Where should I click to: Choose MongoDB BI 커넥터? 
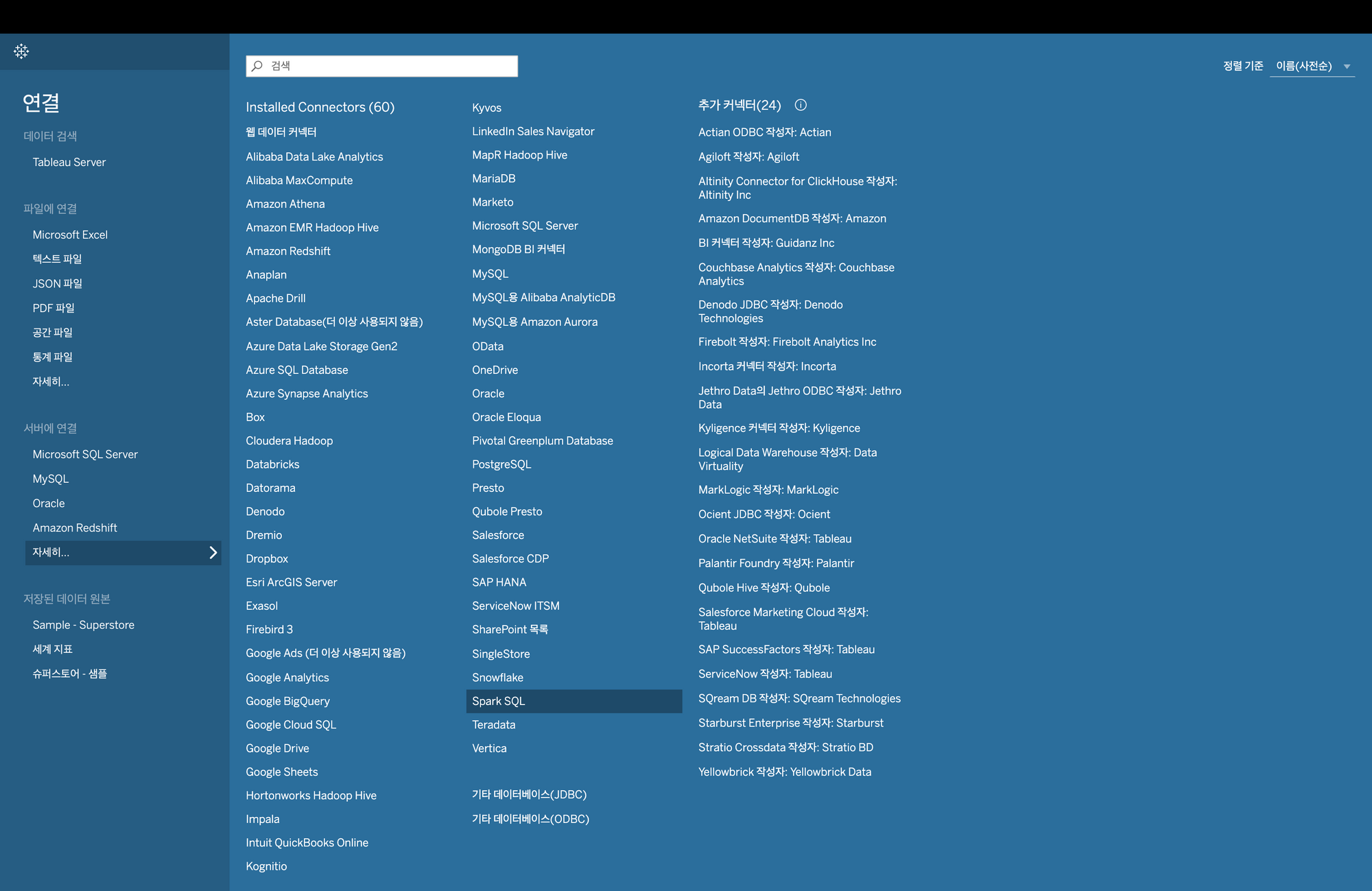(x=519, y=250)
